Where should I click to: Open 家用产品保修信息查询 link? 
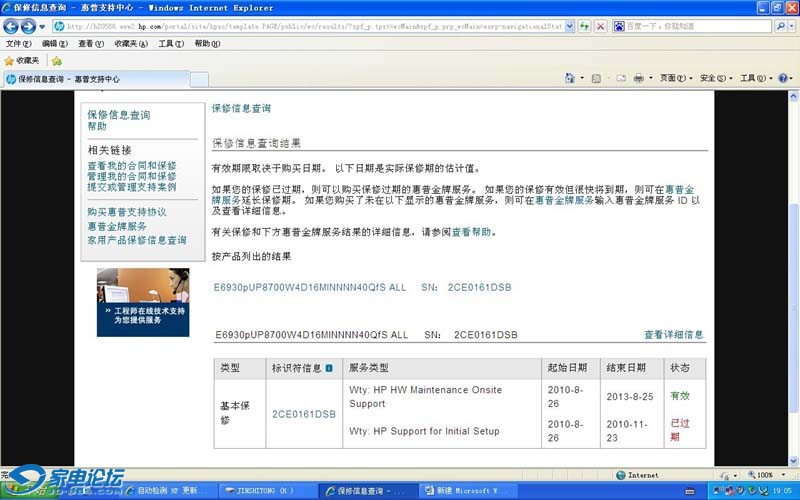[137, 240]
